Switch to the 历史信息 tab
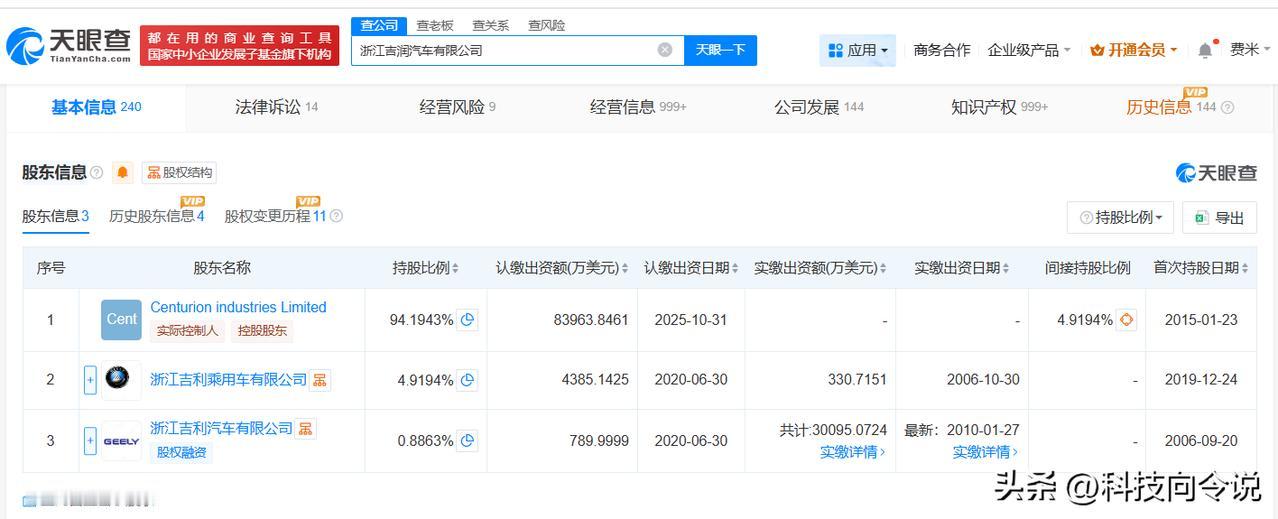Viewport: 1278px width, 519px height. point(1170,107)
